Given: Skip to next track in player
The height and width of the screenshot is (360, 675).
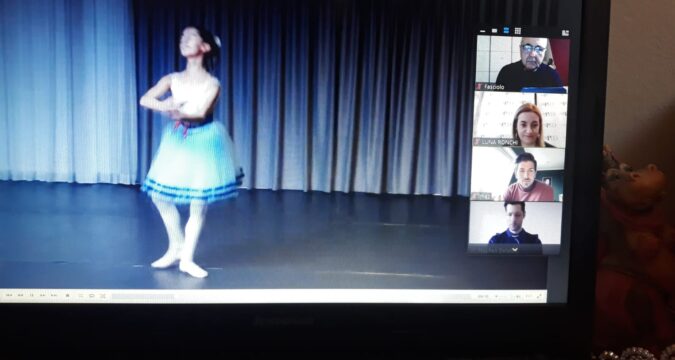Looking at the screenshot, I should point(54,295).
